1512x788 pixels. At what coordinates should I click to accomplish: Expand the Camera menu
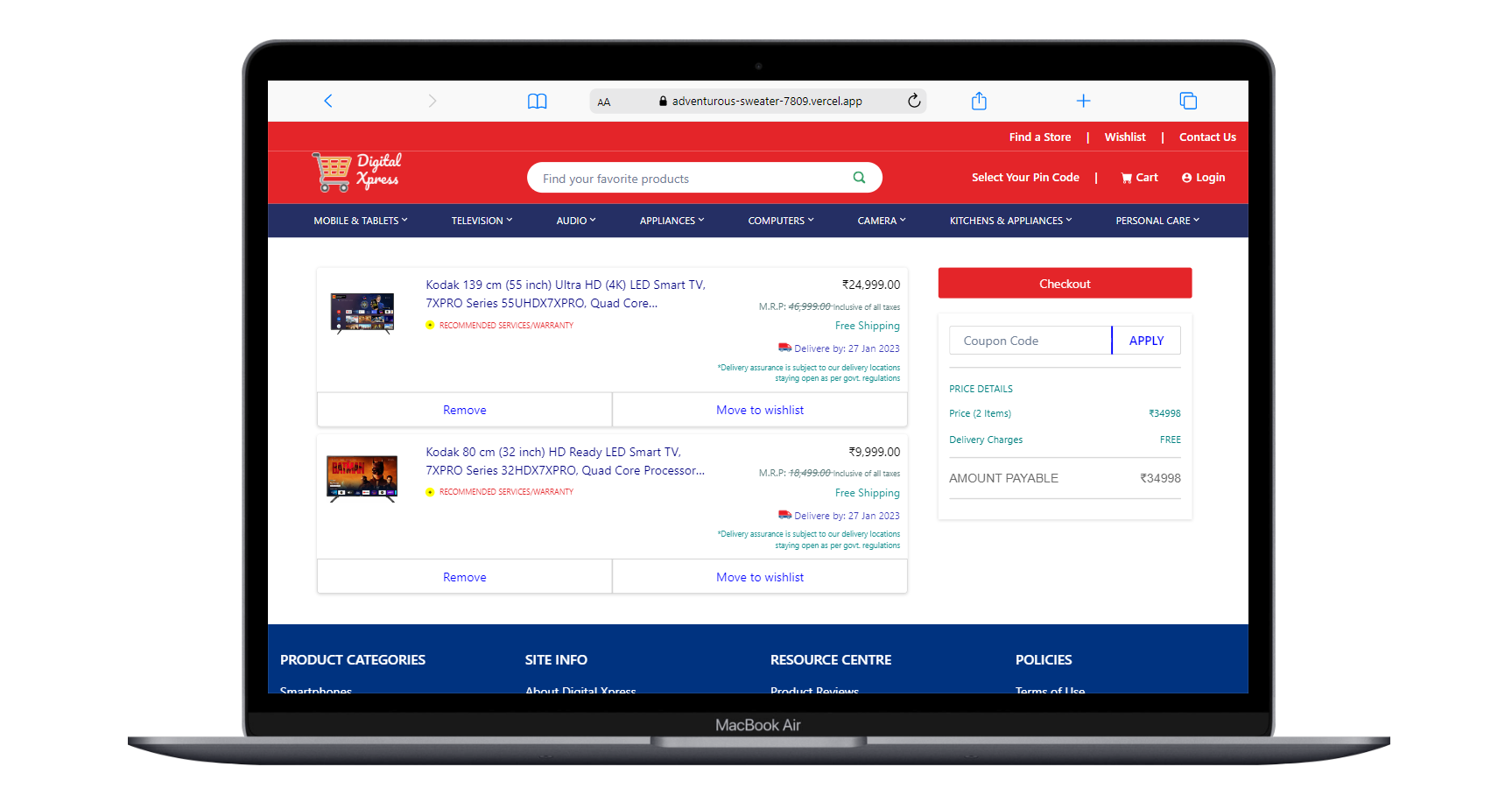[882, 221]
